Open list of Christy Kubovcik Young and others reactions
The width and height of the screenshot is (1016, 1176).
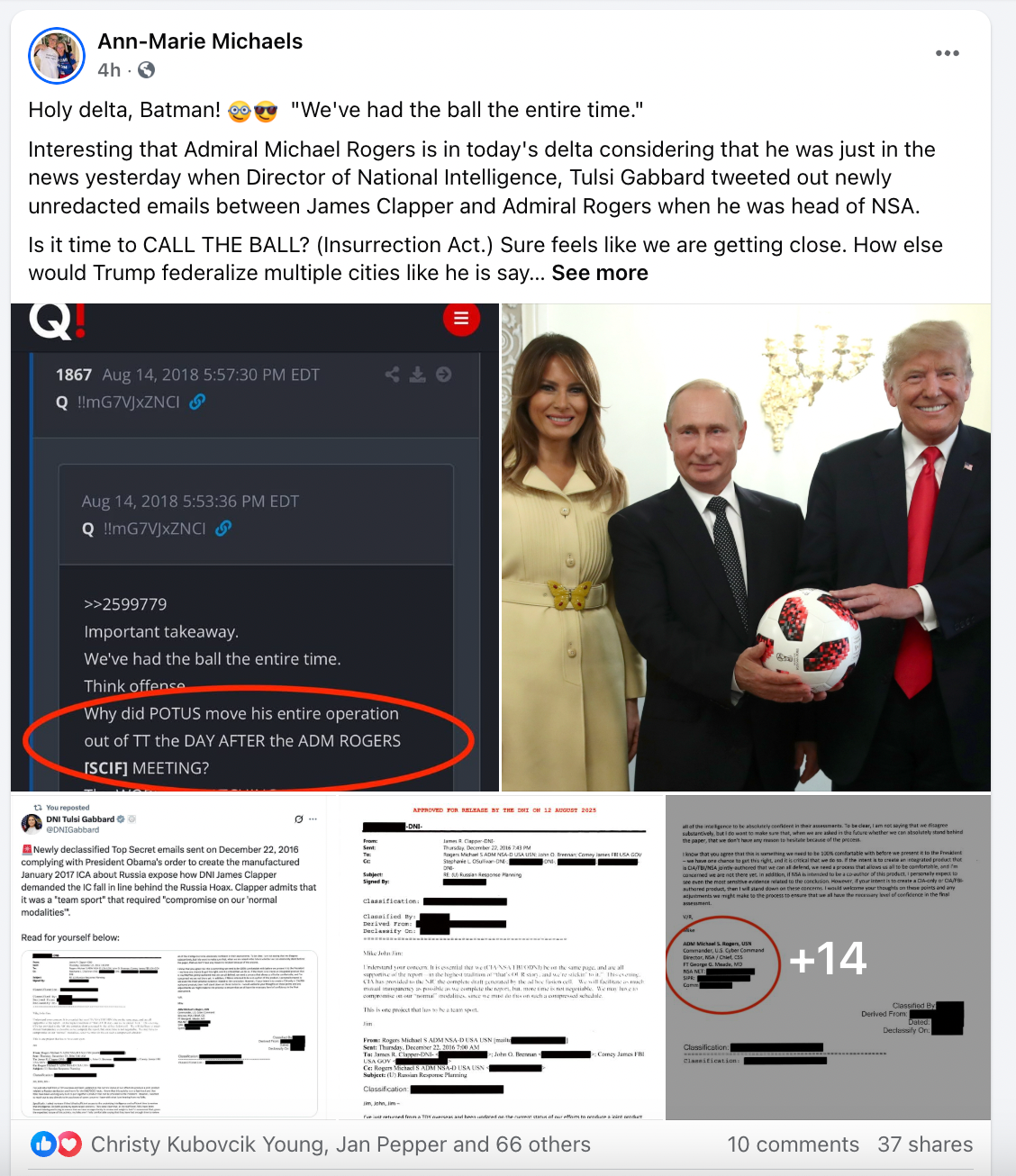[x=340, y=1144]
